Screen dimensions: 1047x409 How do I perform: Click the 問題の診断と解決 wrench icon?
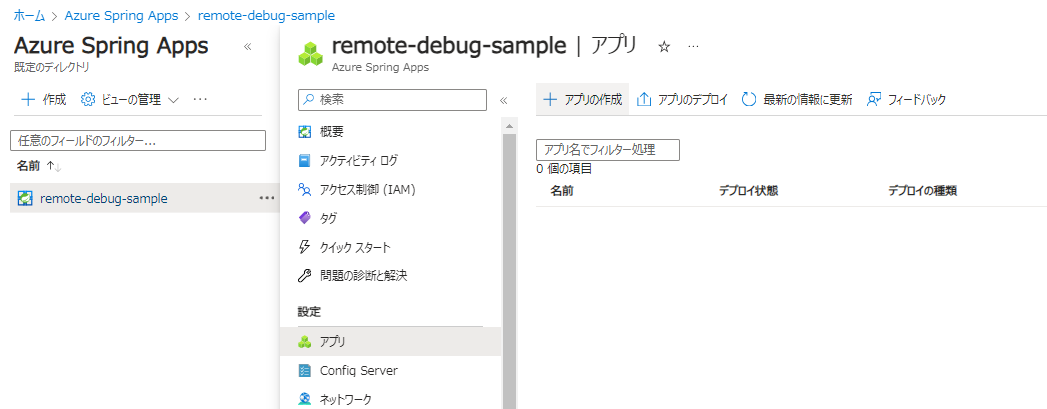(304, 275)
